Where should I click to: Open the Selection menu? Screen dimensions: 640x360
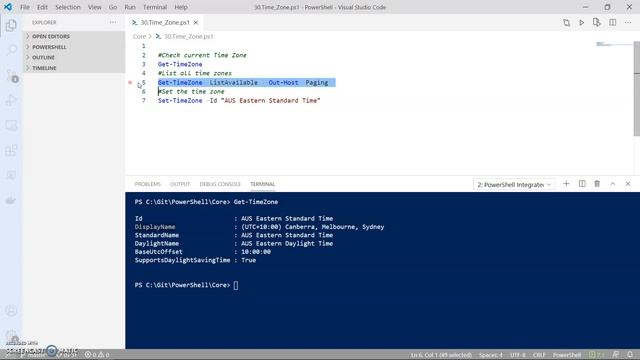68,7
